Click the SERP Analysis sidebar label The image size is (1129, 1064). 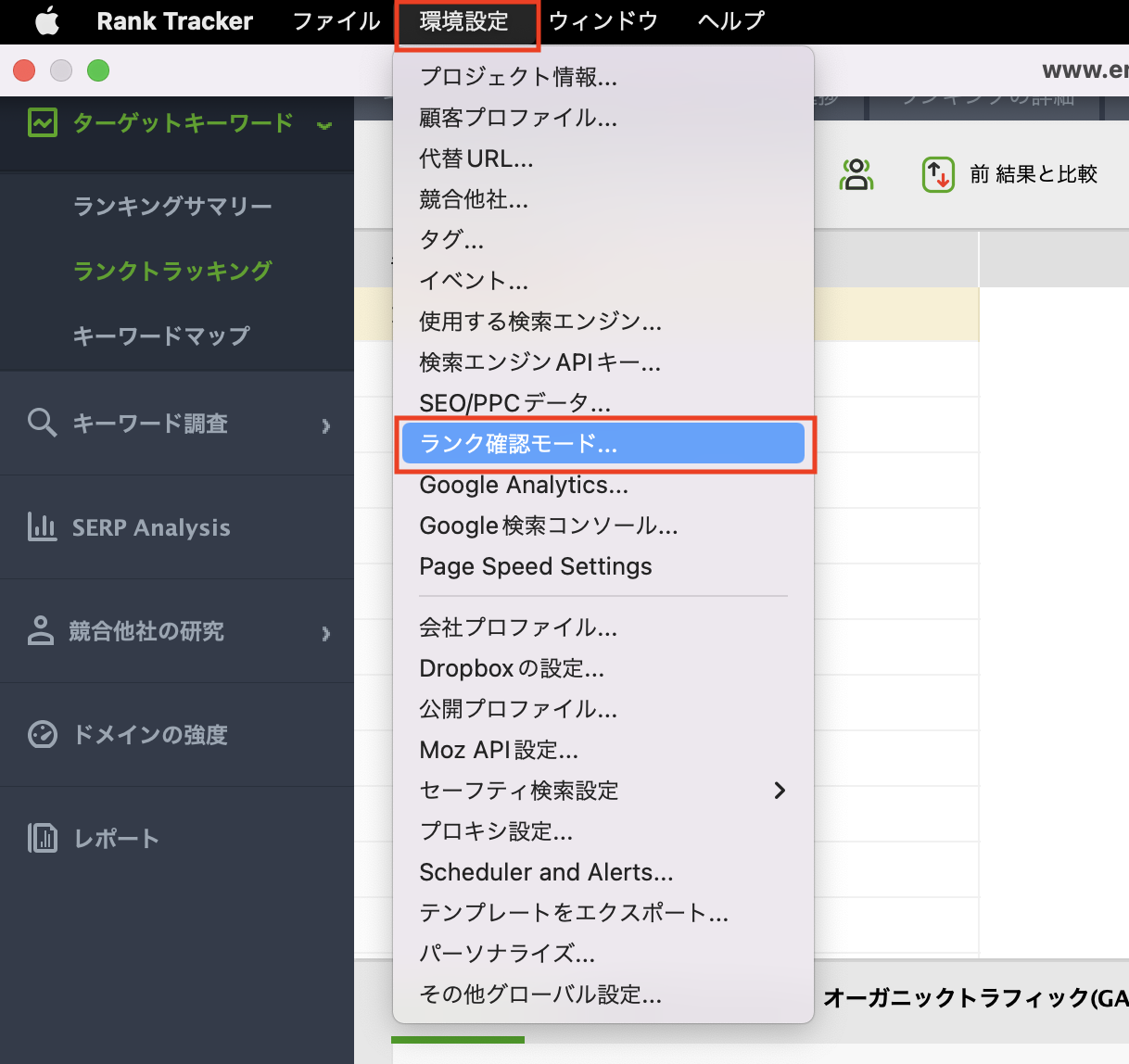151,527
